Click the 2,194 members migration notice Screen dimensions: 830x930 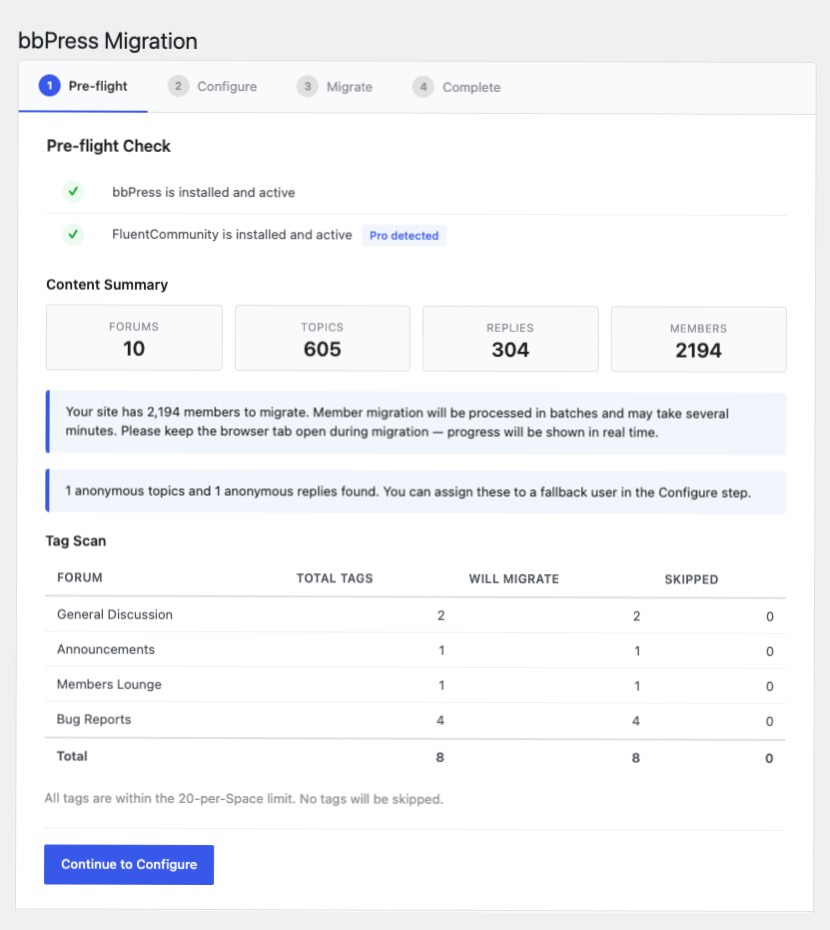(416, 423)
